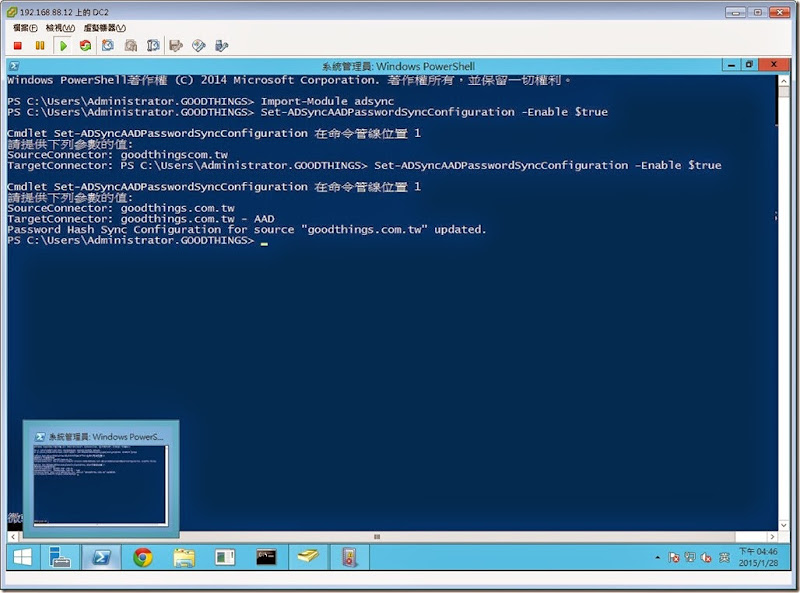Click the PowerShell vertical scrollbar up arrow
This screenshot has width=800, height=593.
784,81
